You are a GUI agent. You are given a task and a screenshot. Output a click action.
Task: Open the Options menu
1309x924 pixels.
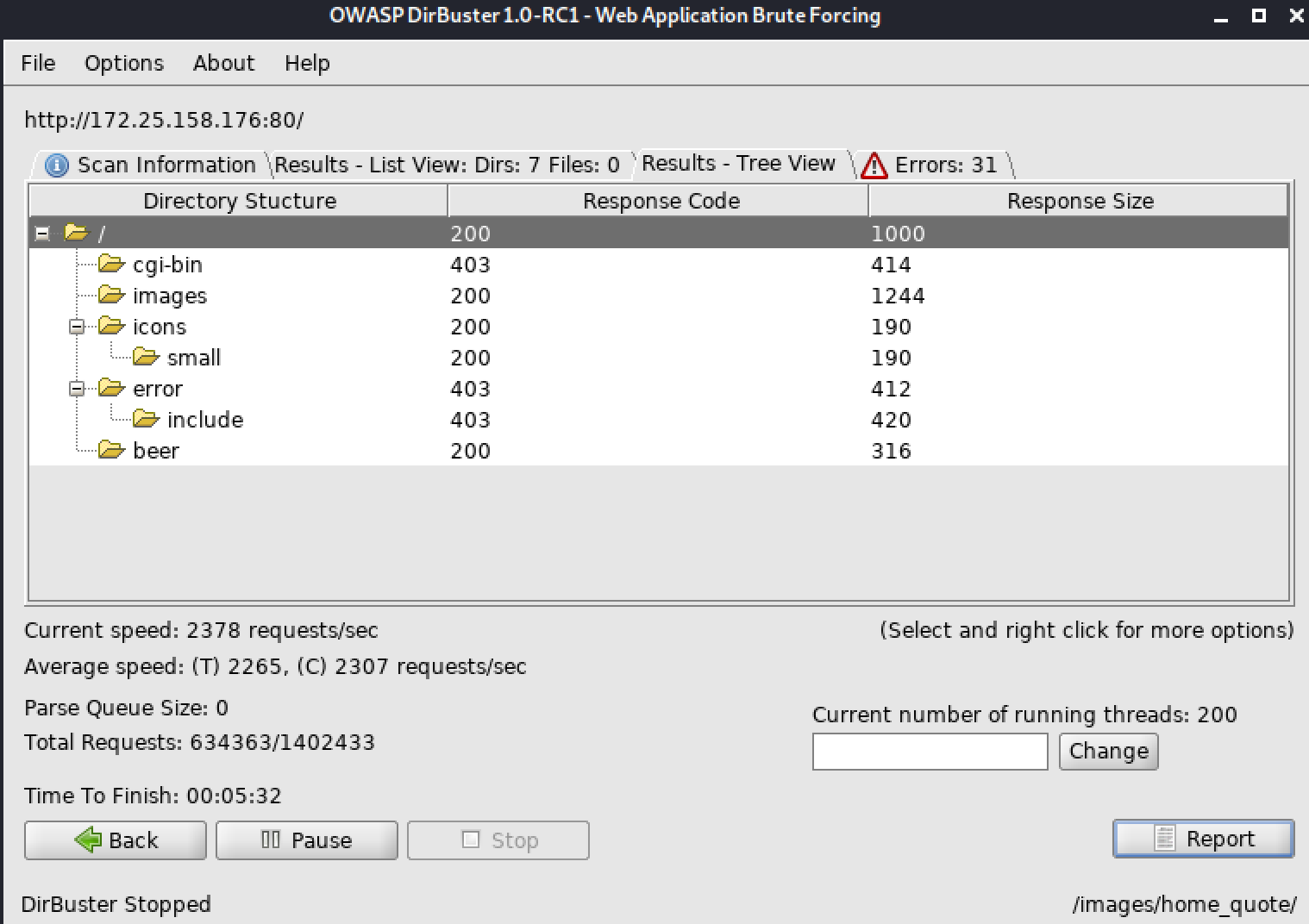[123, 63]
